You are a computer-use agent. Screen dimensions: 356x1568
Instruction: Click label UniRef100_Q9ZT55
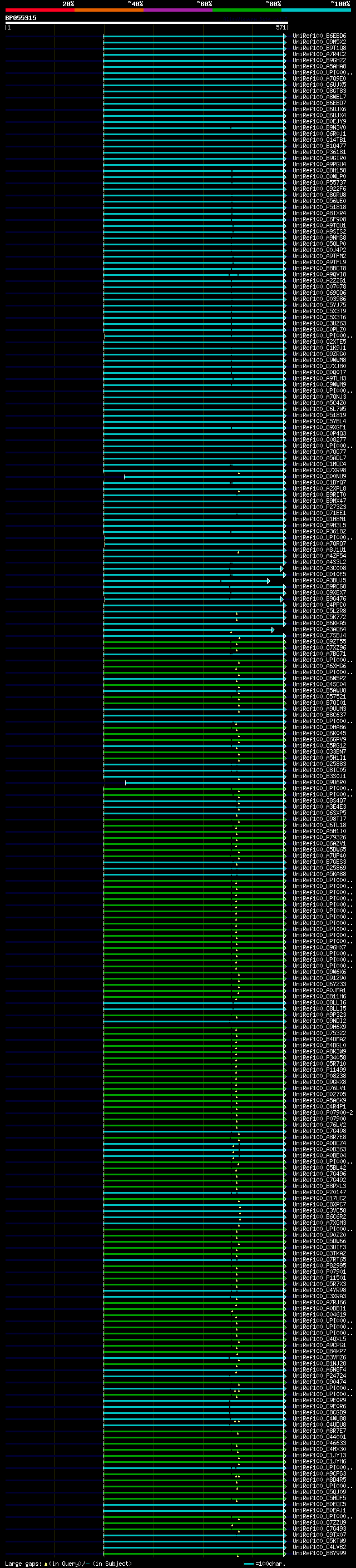(319, 641)
